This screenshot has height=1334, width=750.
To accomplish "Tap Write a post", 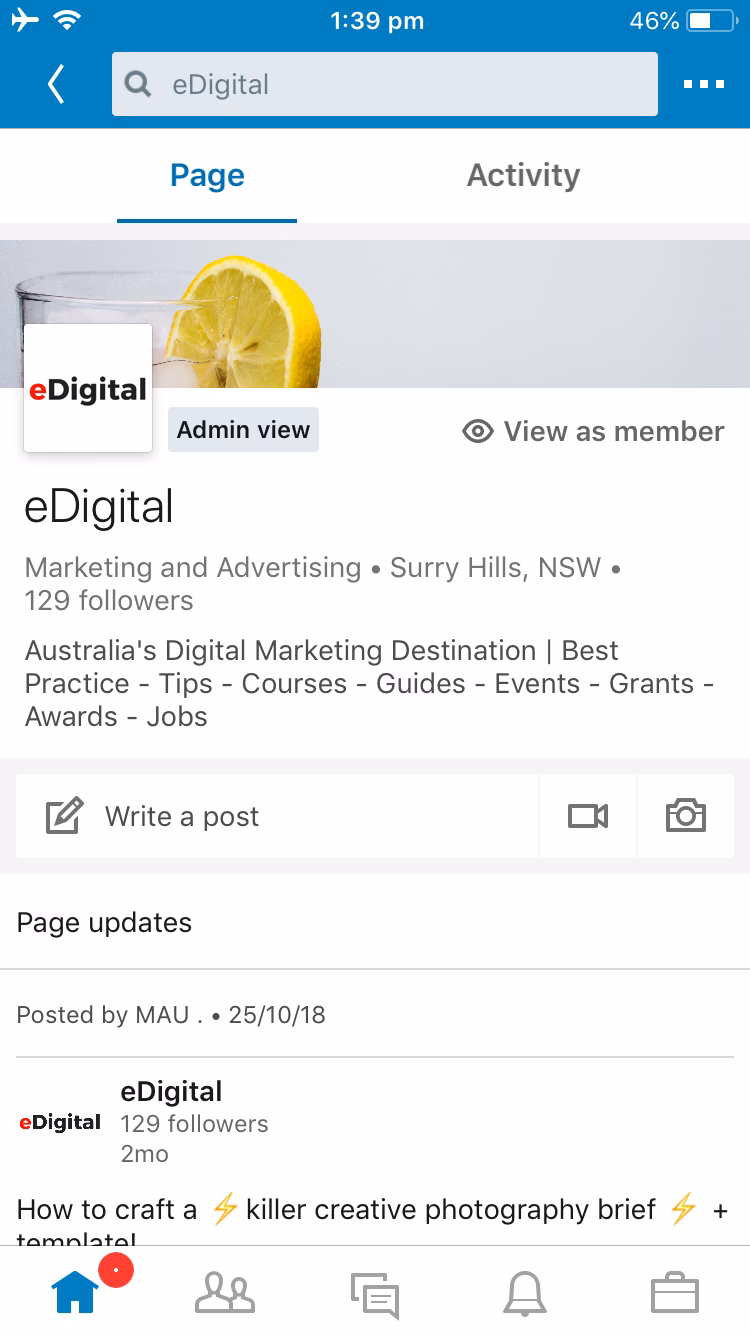I will (182, 817).
